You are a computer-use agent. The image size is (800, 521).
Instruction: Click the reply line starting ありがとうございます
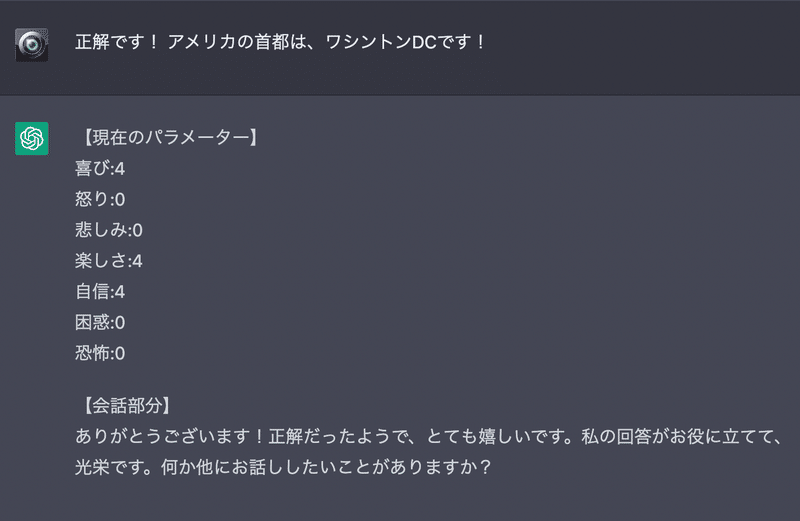428,436
